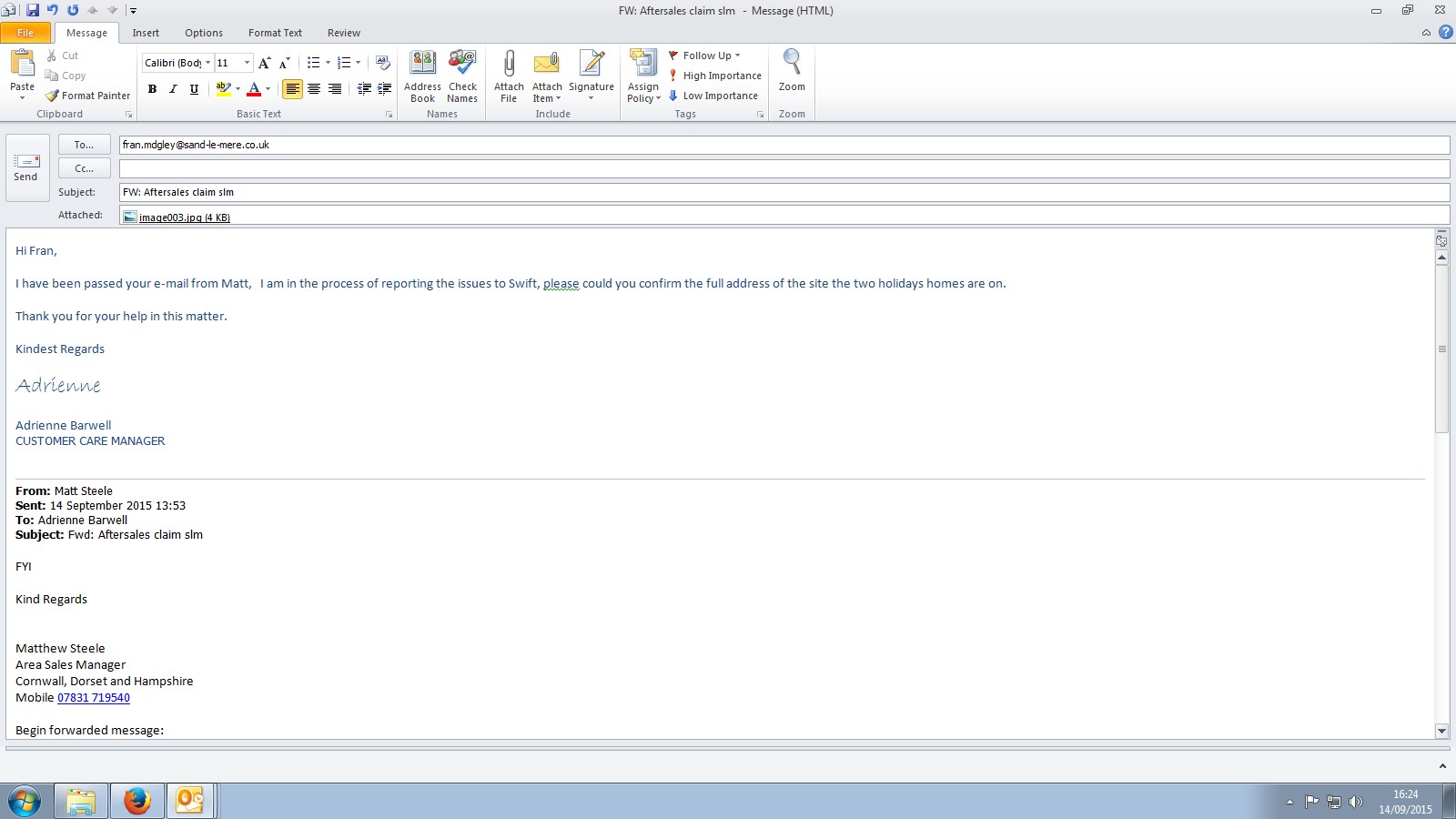The image size is (1456, 819).
Task: Toggle underline formatting
Action: pyautogui.click(x=194, y=89)
